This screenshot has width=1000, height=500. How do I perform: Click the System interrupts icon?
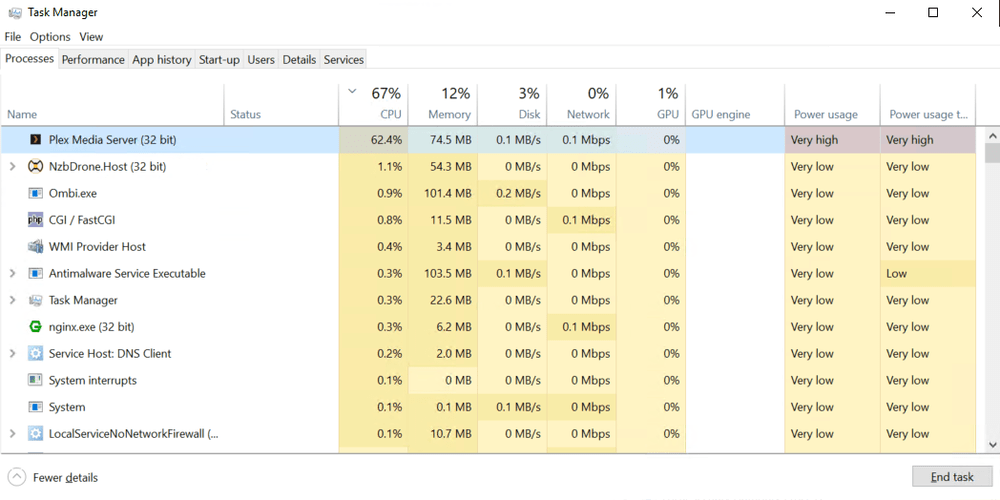[x=36, y=380]
